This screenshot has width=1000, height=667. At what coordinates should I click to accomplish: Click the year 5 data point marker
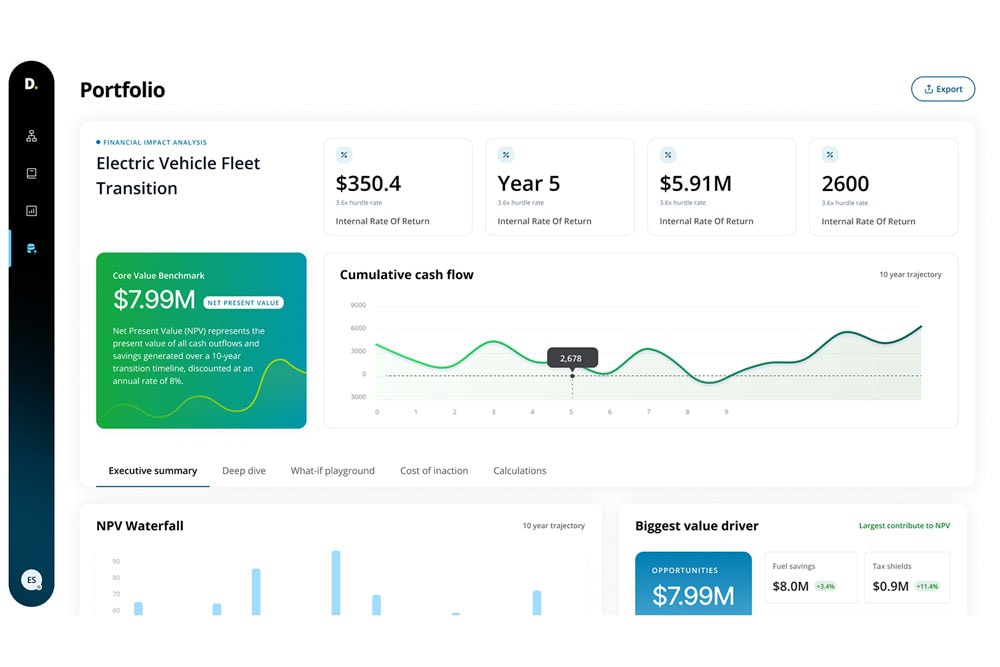pyautogui.click(x=572, y=376)
